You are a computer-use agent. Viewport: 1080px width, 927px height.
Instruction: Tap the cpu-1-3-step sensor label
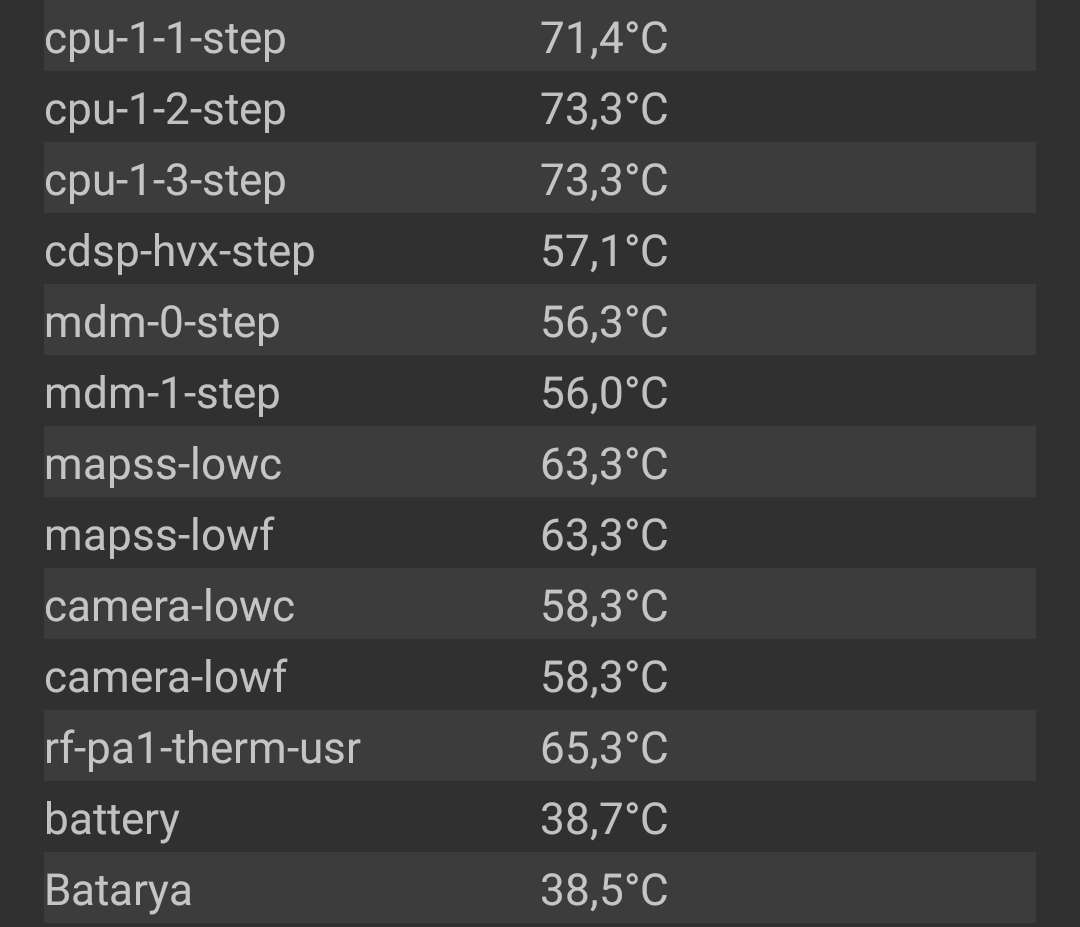(x=165, y=181)
